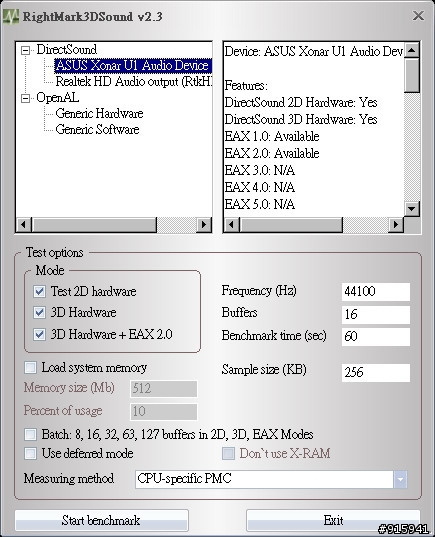The height and width of the screenshot is (537, 435).
Task: Select ASUS Xonar U1 Audio Device
Action: tap(133, 65)
